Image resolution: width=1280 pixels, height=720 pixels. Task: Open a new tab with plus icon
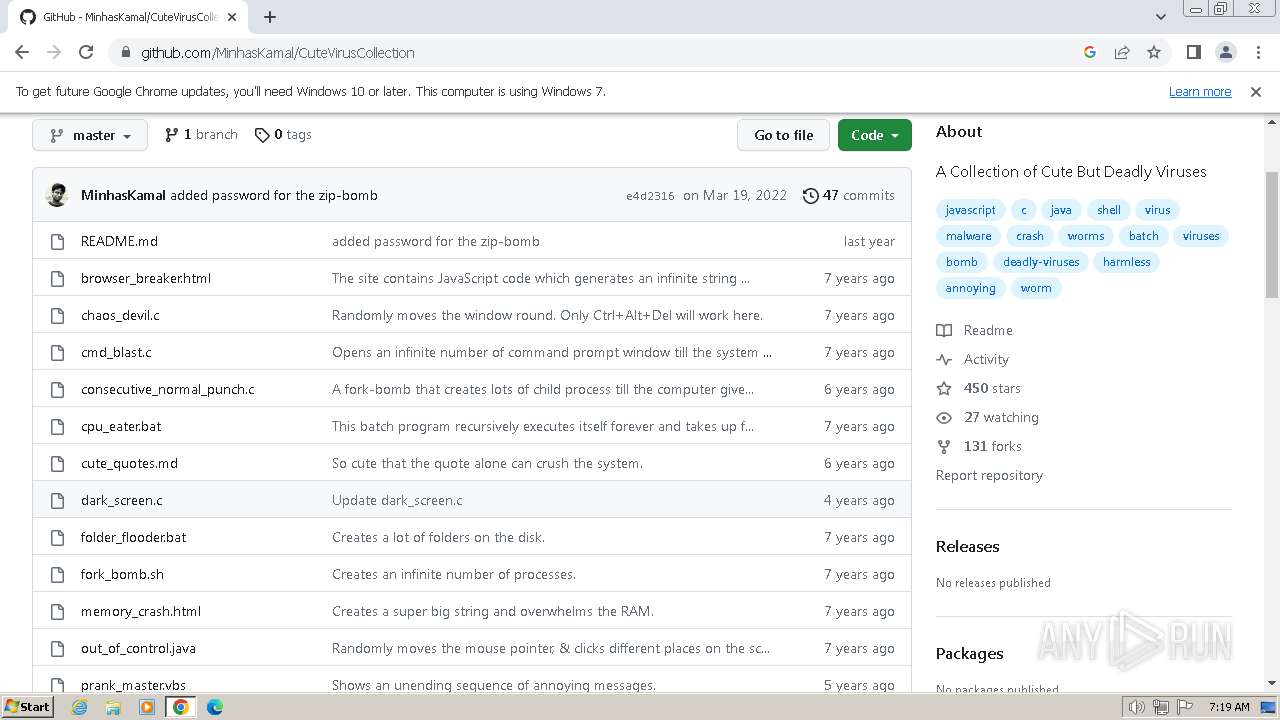[270, 17]
